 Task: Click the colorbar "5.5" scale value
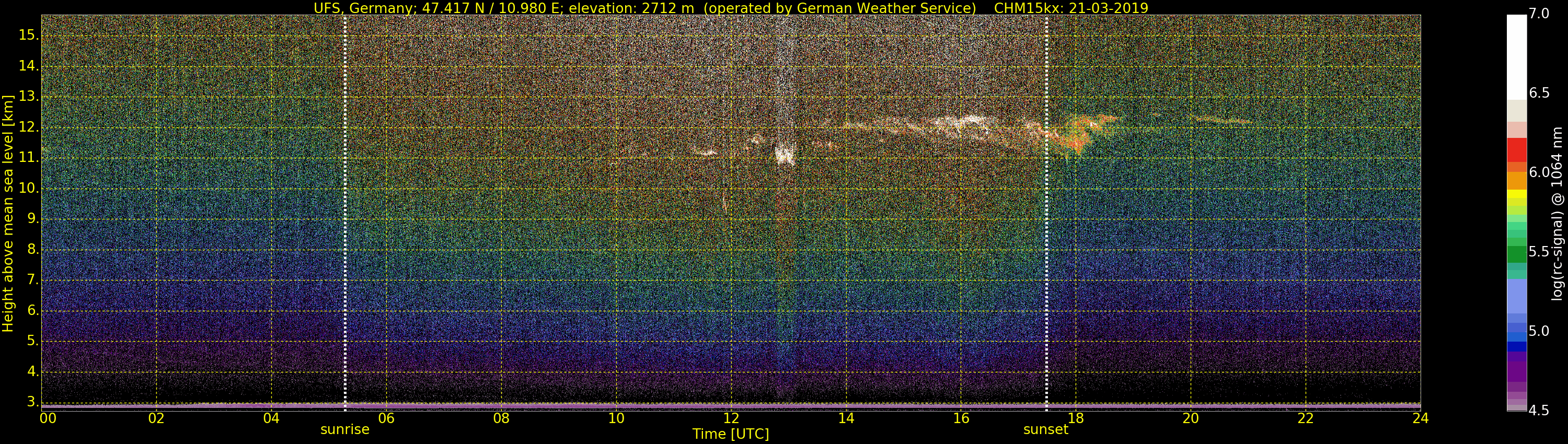point(1539,252)
